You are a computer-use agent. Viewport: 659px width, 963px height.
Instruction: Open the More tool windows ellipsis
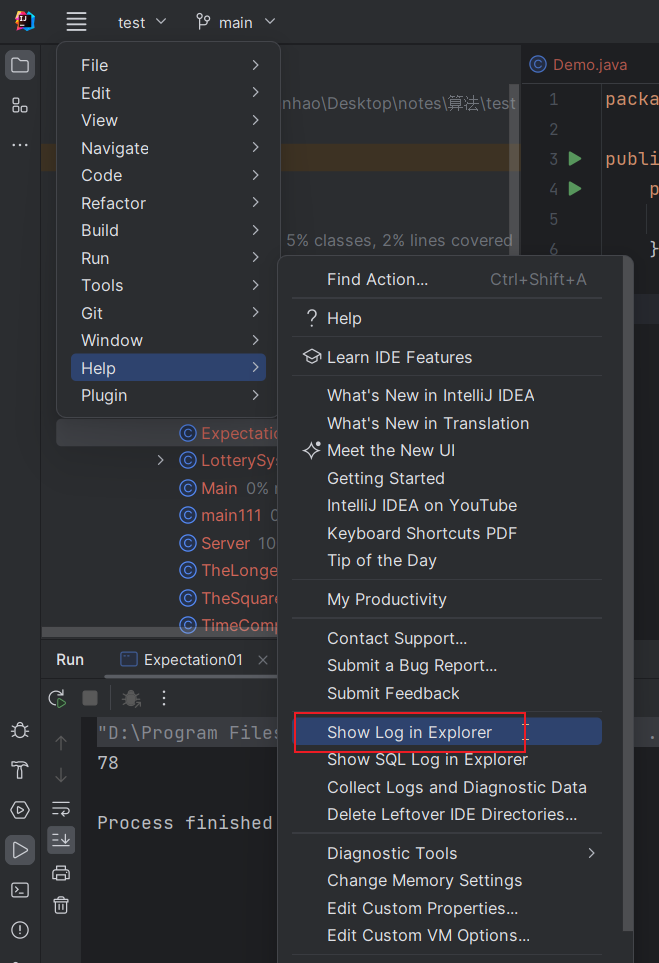point(20,145)
